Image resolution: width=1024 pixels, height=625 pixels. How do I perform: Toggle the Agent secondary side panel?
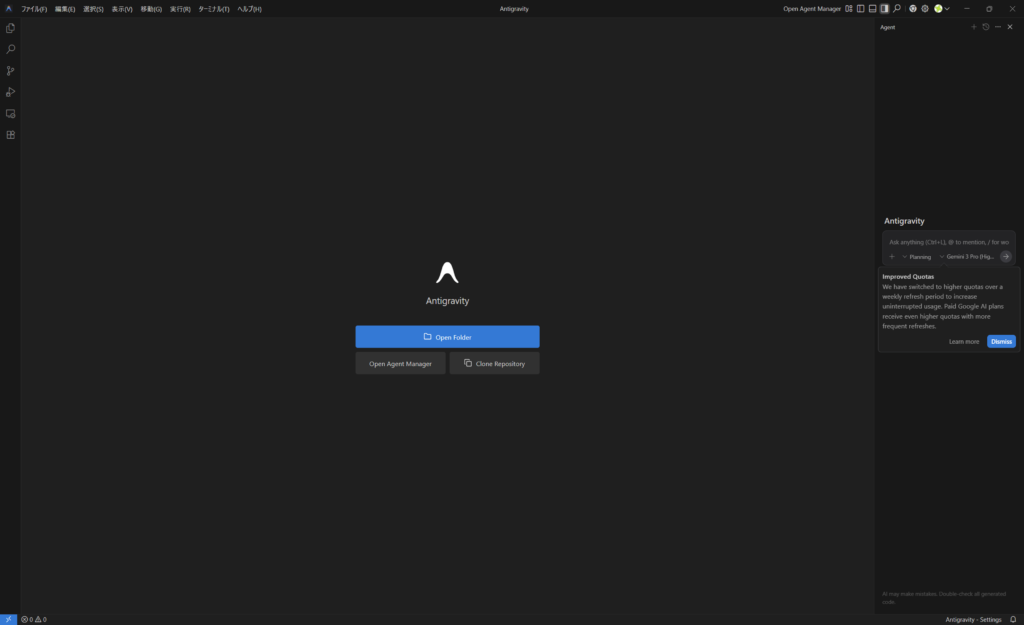point(884,9)
